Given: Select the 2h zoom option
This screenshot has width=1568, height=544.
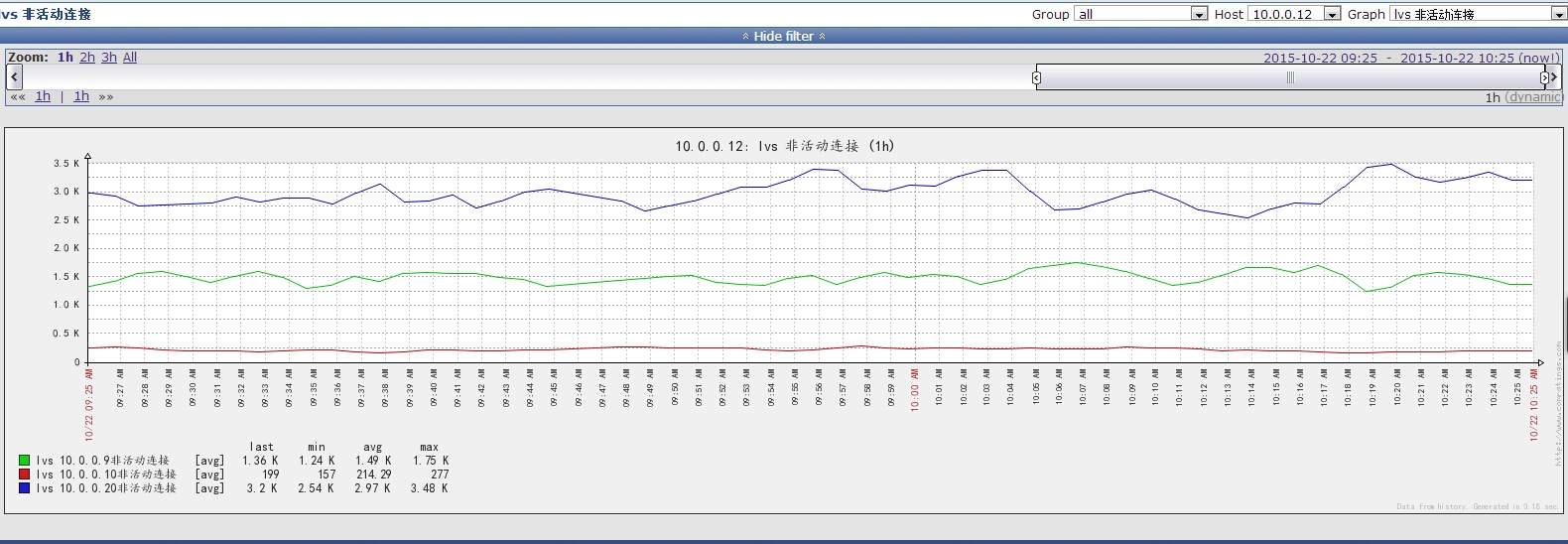Looking at the screenshot, I should (87, 58).
